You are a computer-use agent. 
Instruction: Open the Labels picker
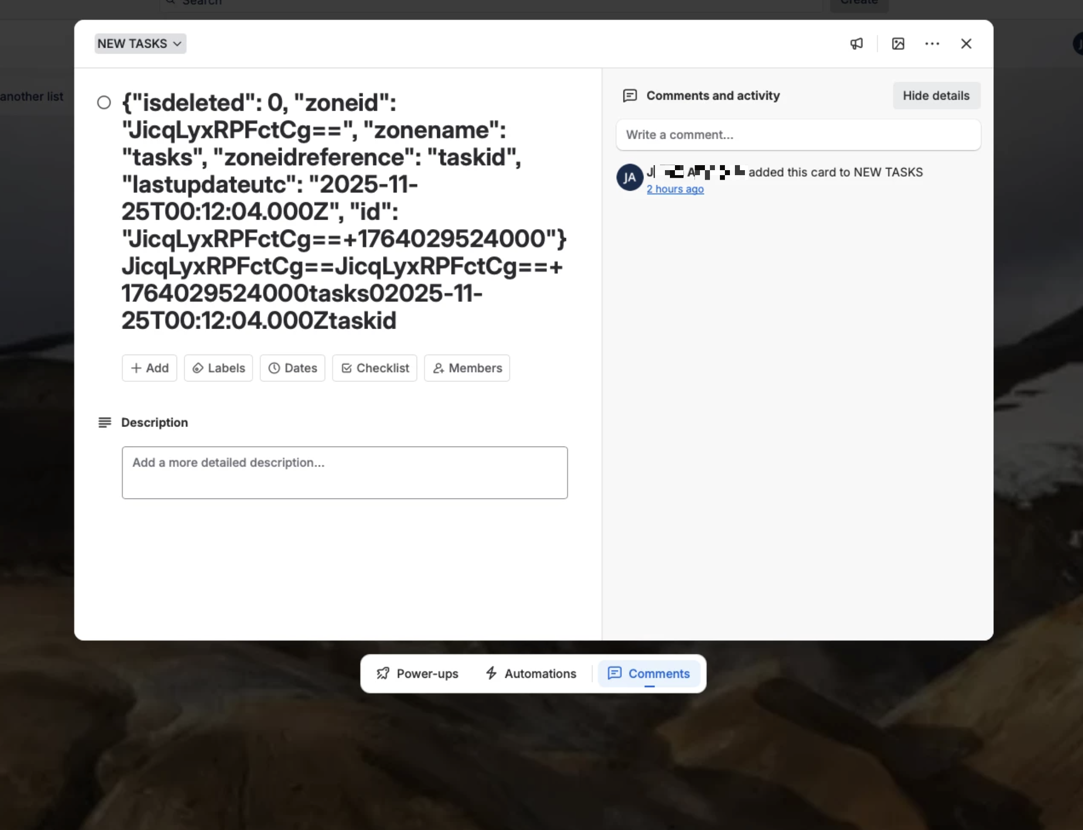(x=218, y=368)
